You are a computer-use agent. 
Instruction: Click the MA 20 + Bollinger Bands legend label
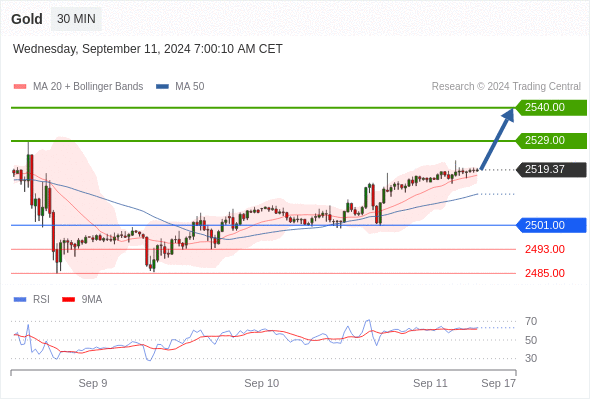click(x=88, y=87)
